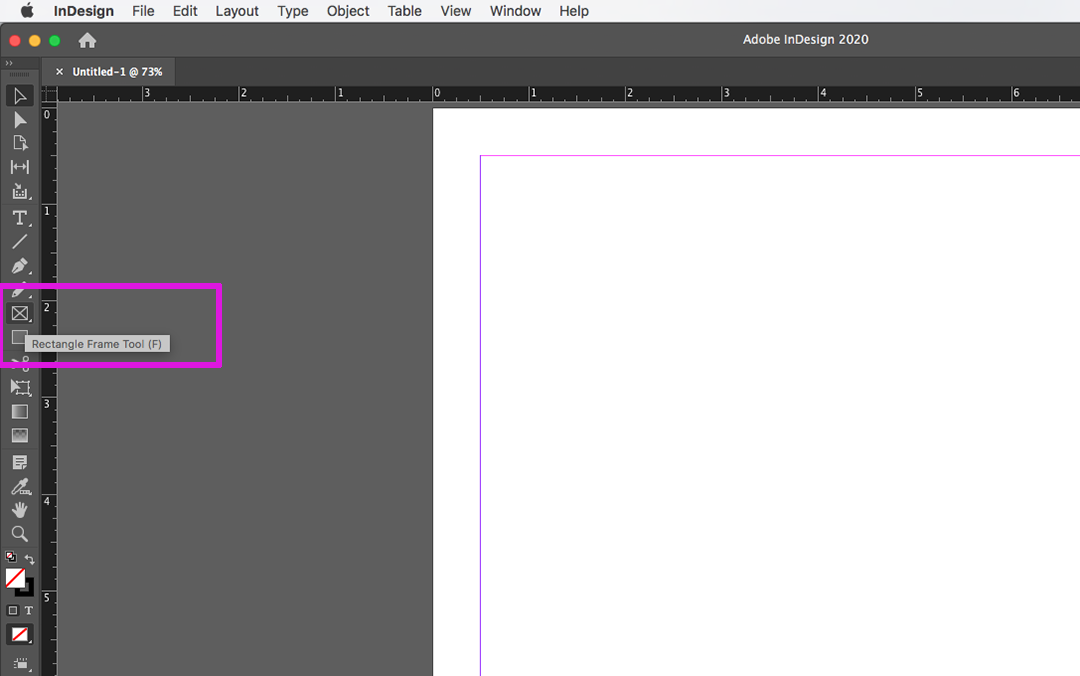
Task: Pick the Zoom tool
Action: point(20,533)
